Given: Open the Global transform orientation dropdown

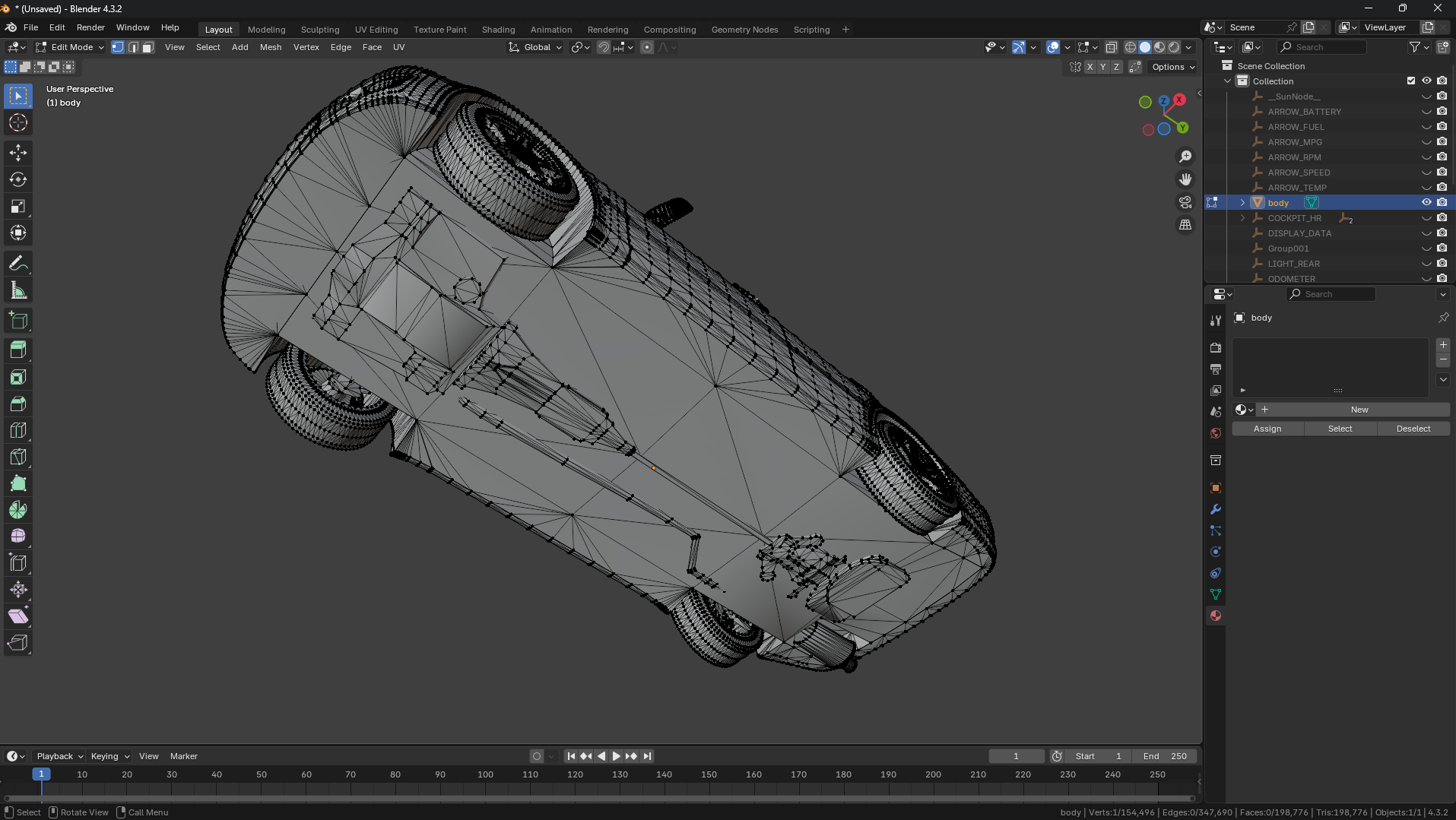Looking at the screenshot, I should [536, 47].
